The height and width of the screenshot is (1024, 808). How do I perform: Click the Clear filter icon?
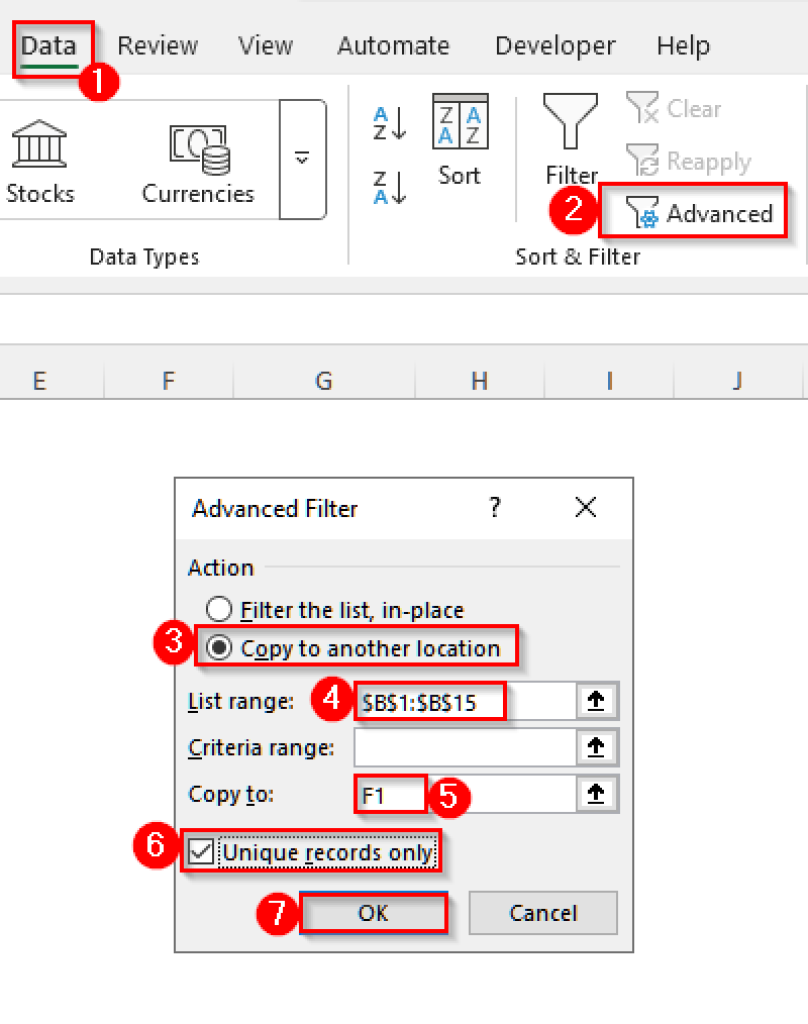pyautogui.click(x=690, y=108)
